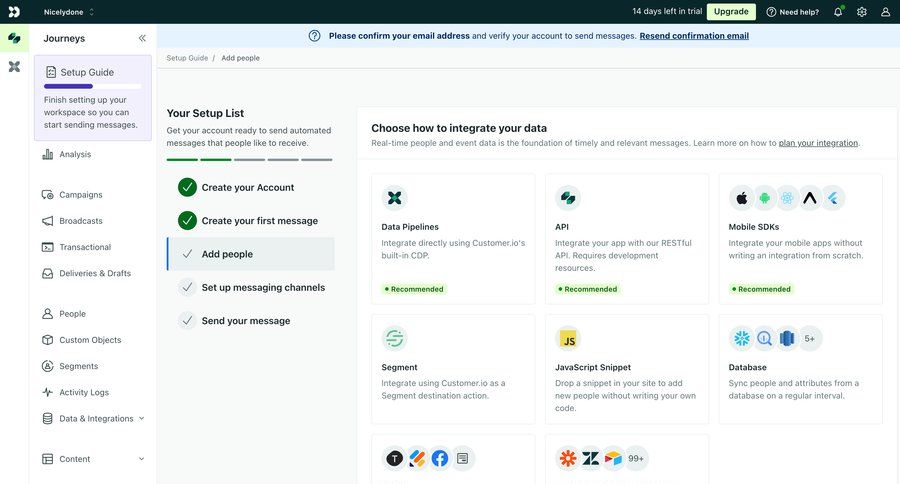Expand the Content menu chevron
The height and width of the screenshot is (484, 900).
coord(142,459)
